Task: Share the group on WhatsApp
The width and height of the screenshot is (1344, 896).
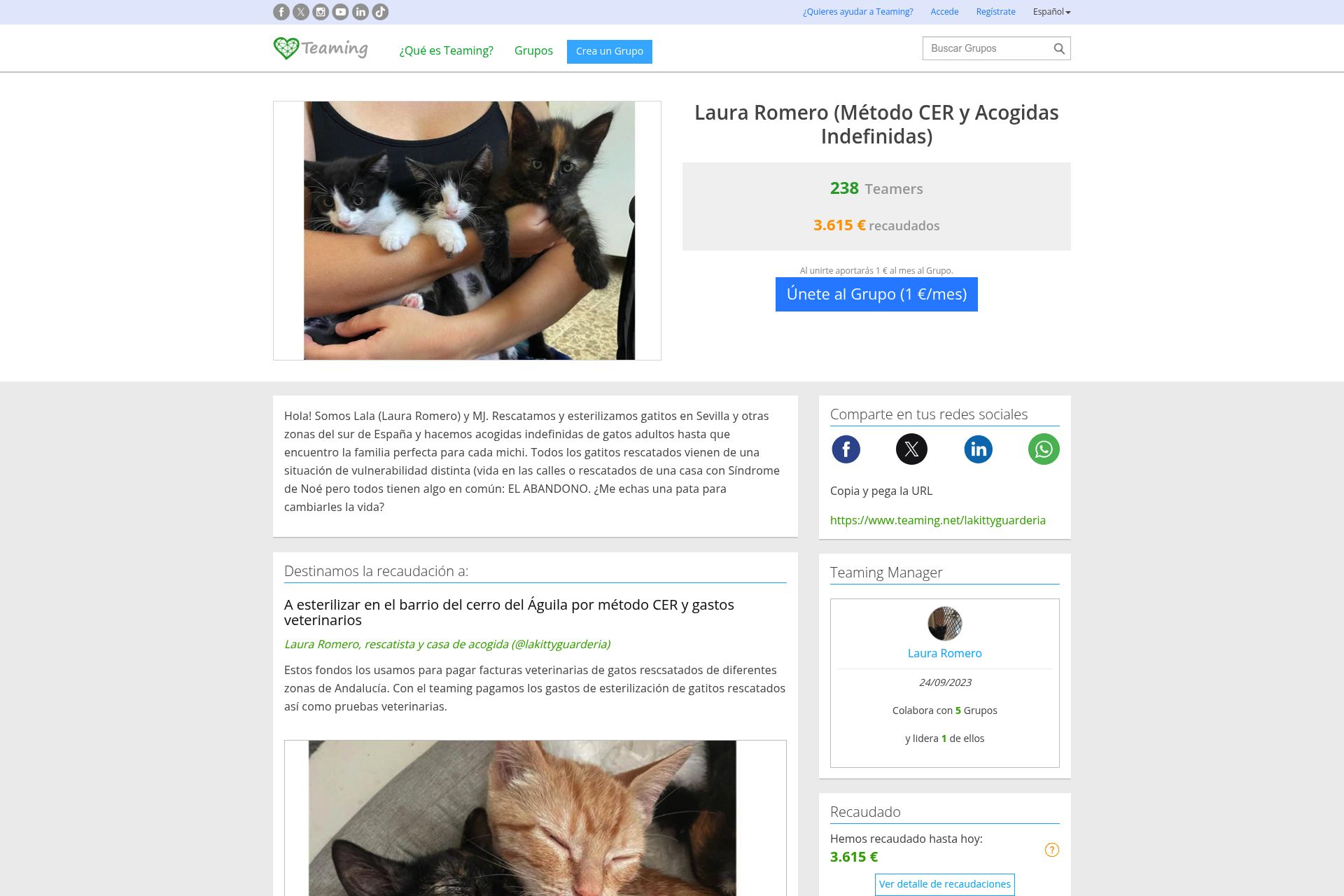Action: coord(1044,449)
